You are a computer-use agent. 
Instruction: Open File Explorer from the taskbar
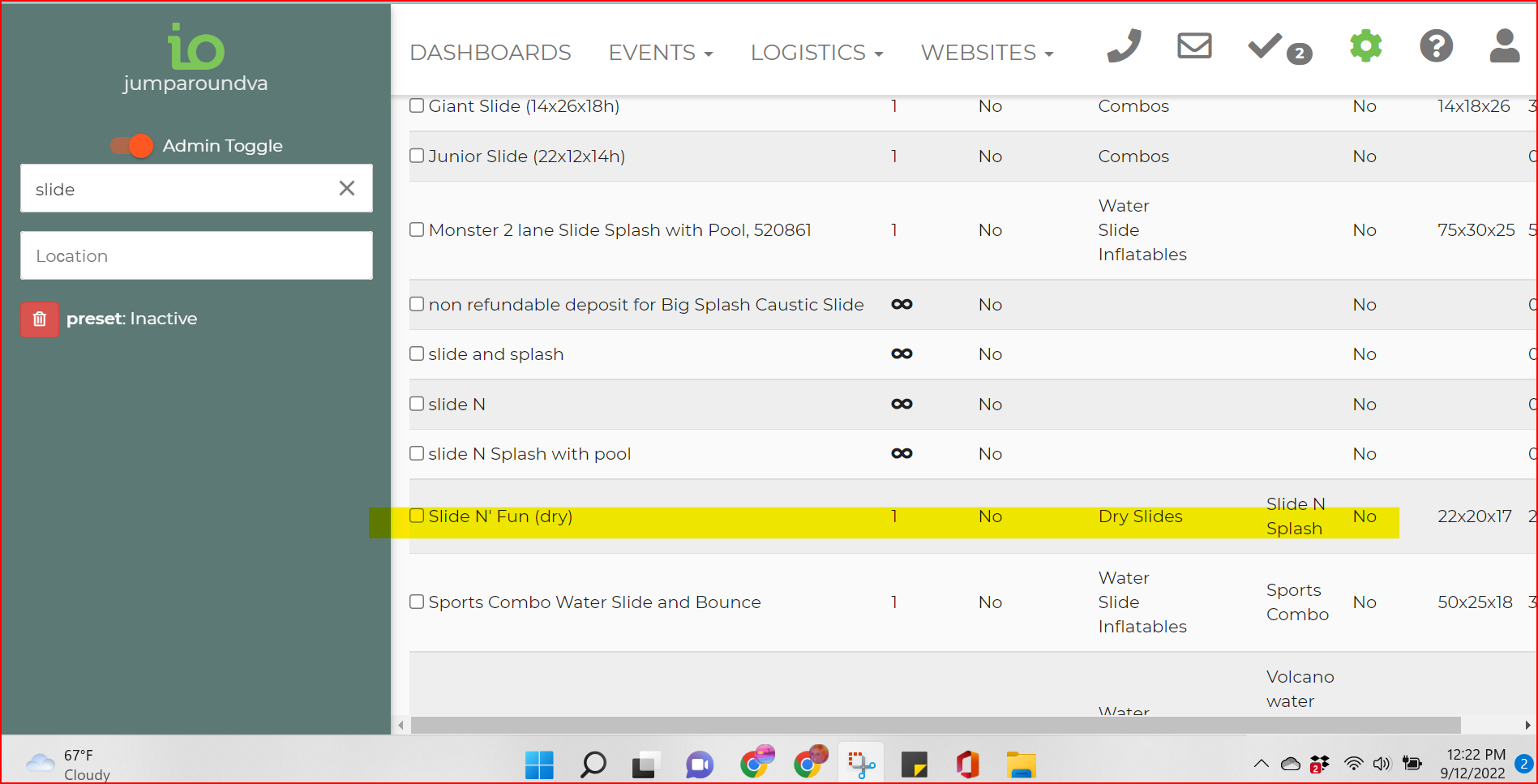1021,765
